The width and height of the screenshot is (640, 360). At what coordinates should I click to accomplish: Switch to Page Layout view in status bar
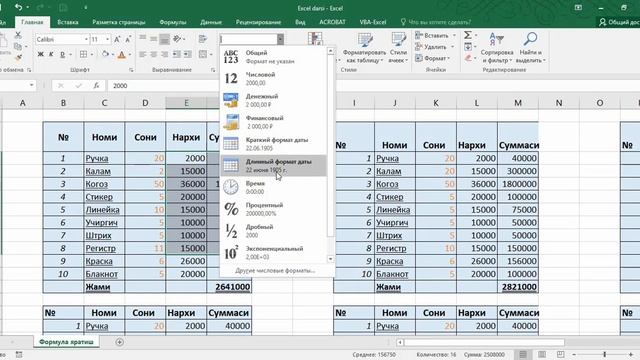point(542,354)
